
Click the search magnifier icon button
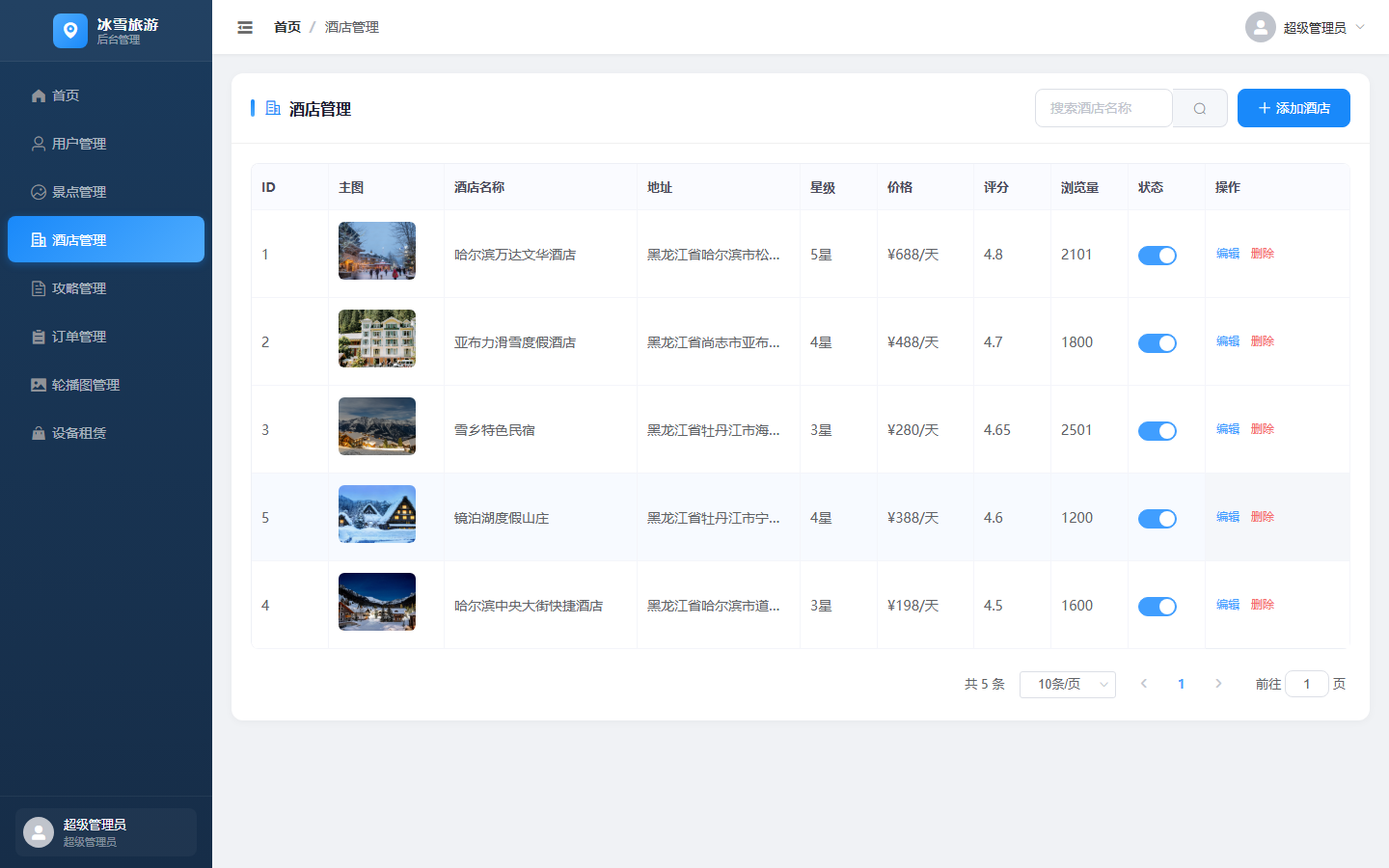[1200, 108]
